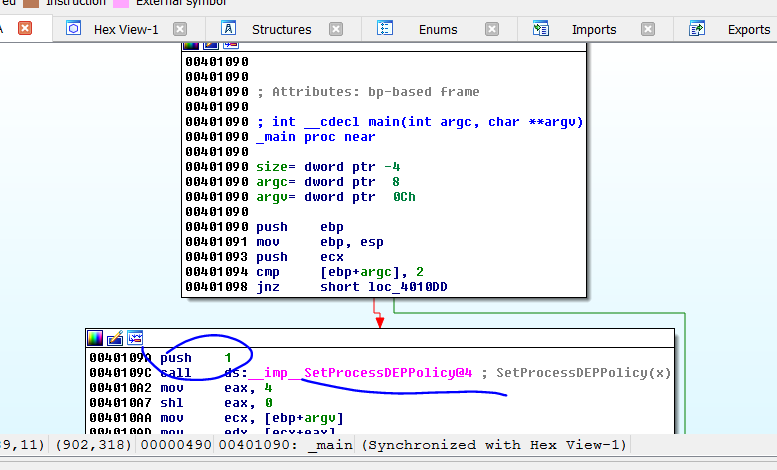Click the Imports tab icon
777x470 pixels.
click(541, 29)
